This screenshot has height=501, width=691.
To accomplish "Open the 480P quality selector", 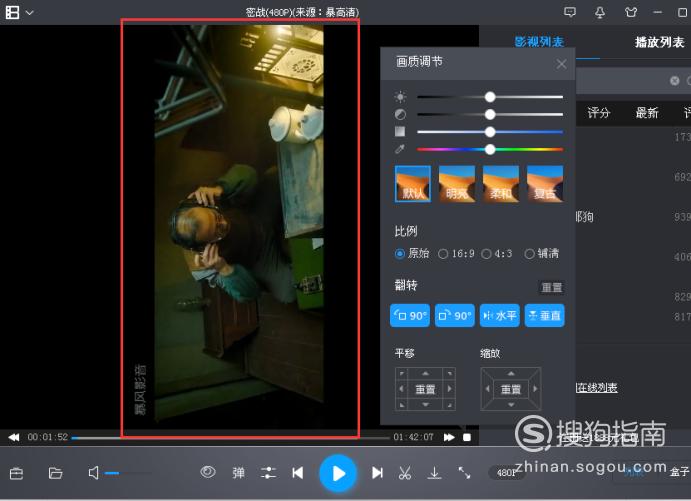I will 506,473.
